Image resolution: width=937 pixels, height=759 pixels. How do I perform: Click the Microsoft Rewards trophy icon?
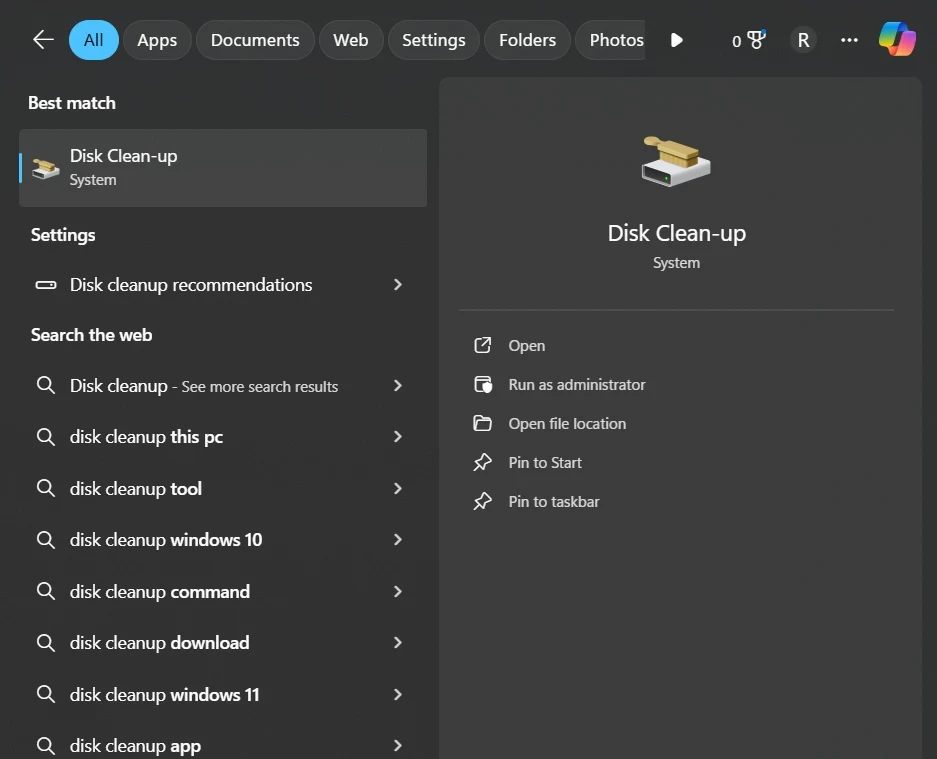757,38
